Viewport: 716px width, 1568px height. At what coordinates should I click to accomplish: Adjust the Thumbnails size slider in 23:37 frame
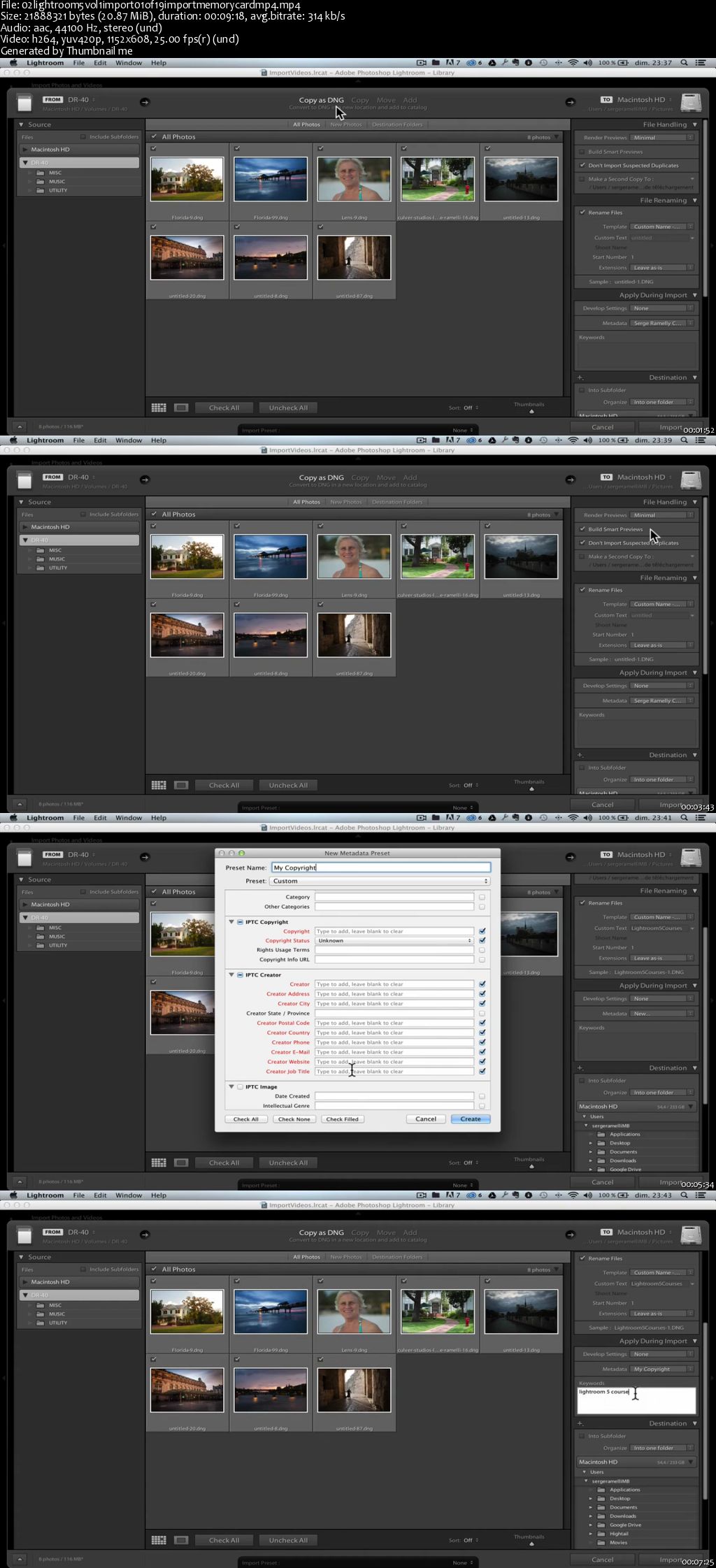pos(531,411)
